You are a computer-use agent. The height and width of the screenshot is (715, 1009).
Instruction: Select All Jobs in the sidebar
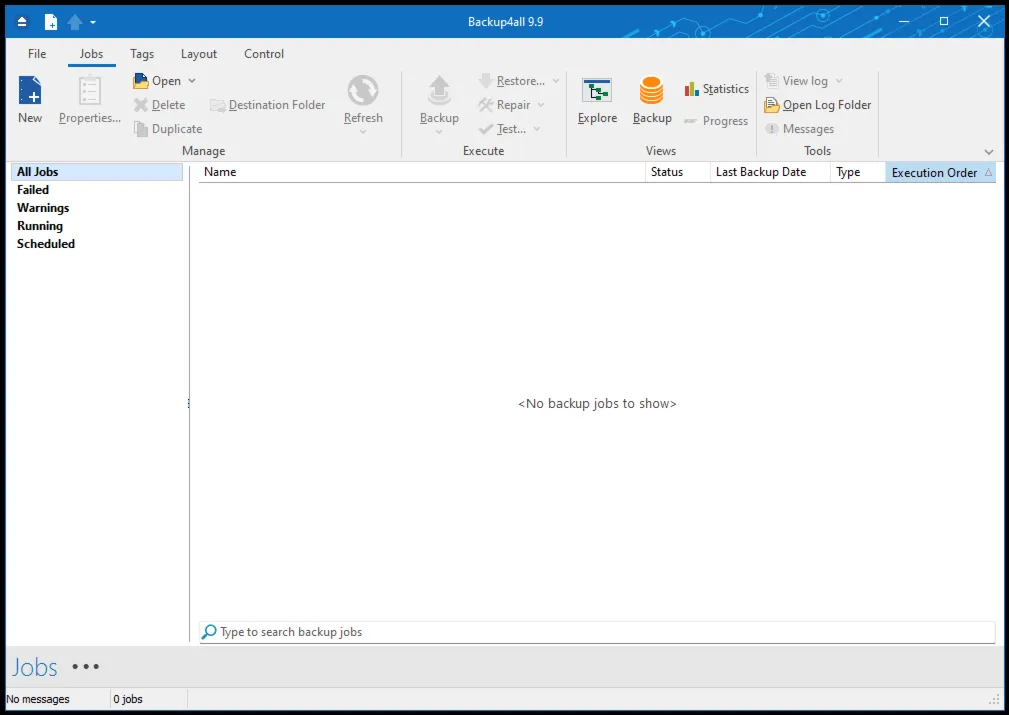(x=97, y=172)
